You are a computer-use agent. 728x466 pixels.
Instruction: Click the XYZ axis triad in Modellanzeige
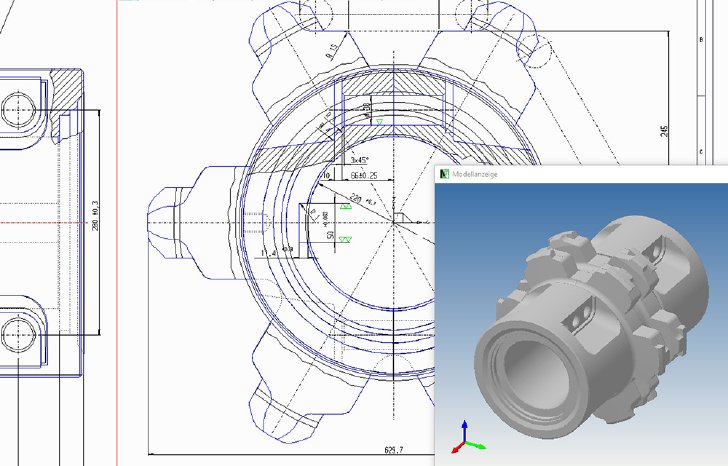pos(468,438)
